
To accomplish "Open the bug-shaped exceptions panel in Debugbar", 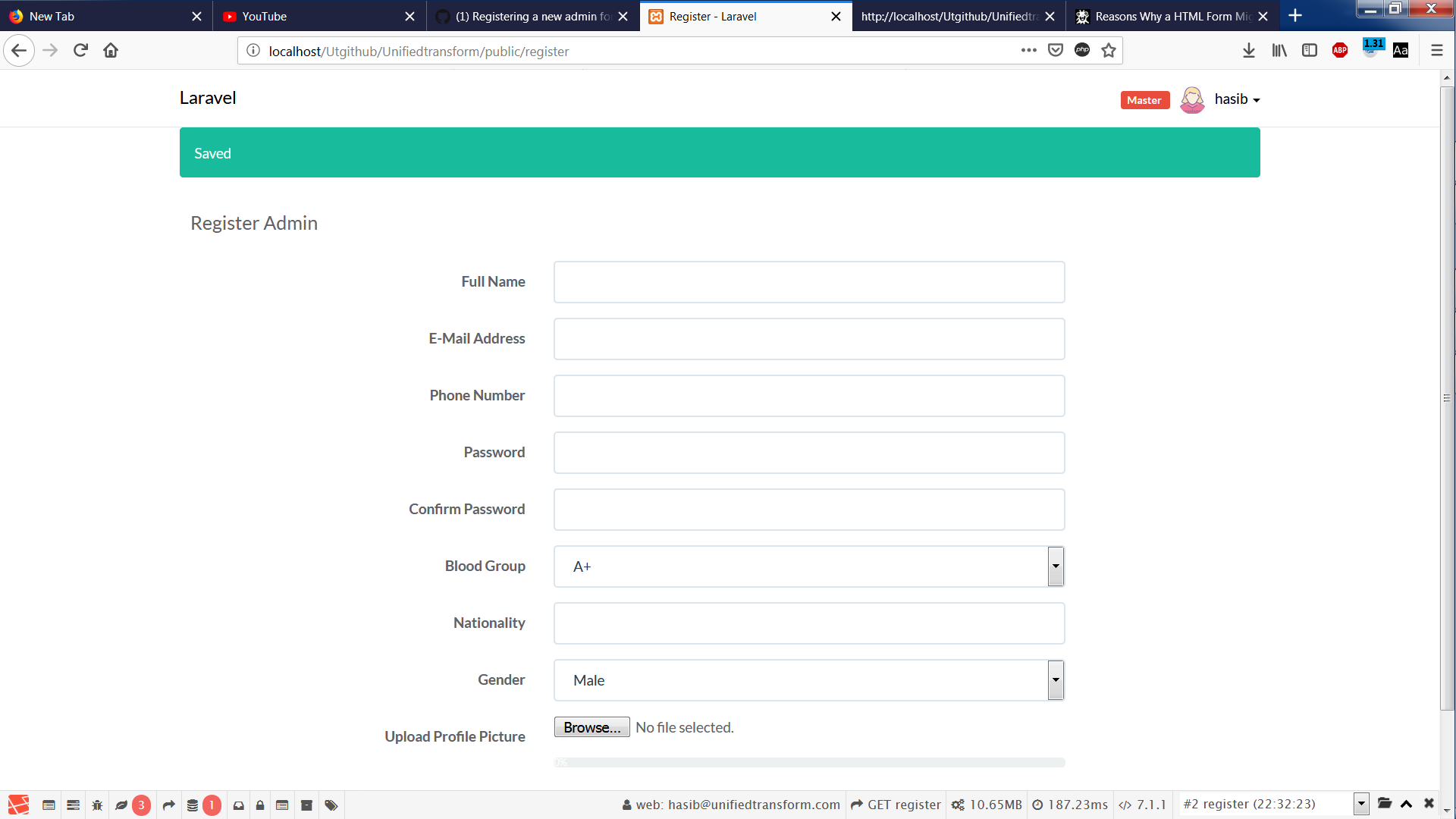I will pos(97,805).
